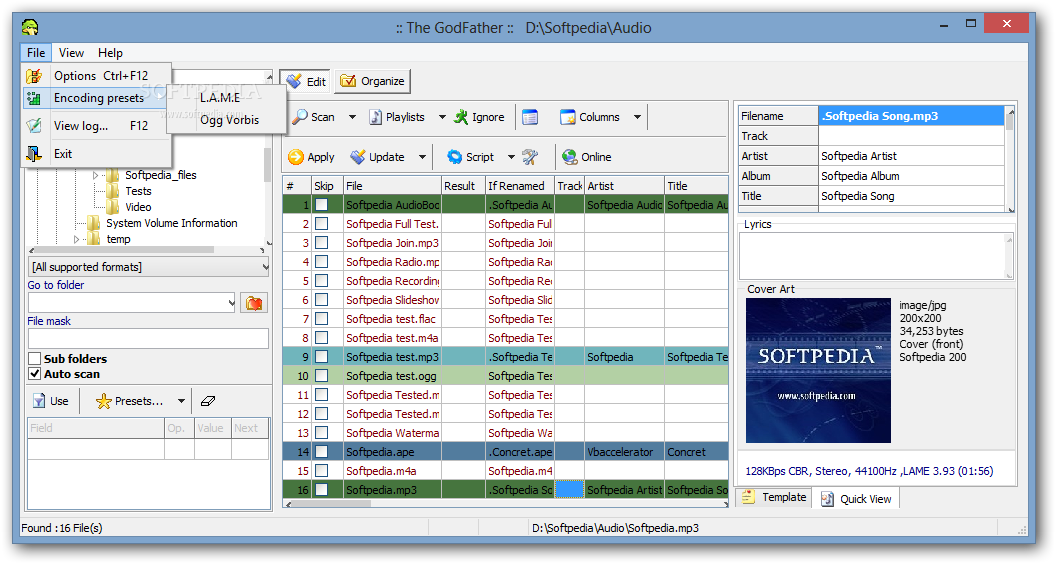Click the Video folder icon in tree
The height and width of the screenshot is (564, 1056).
(x=113, y=208)
